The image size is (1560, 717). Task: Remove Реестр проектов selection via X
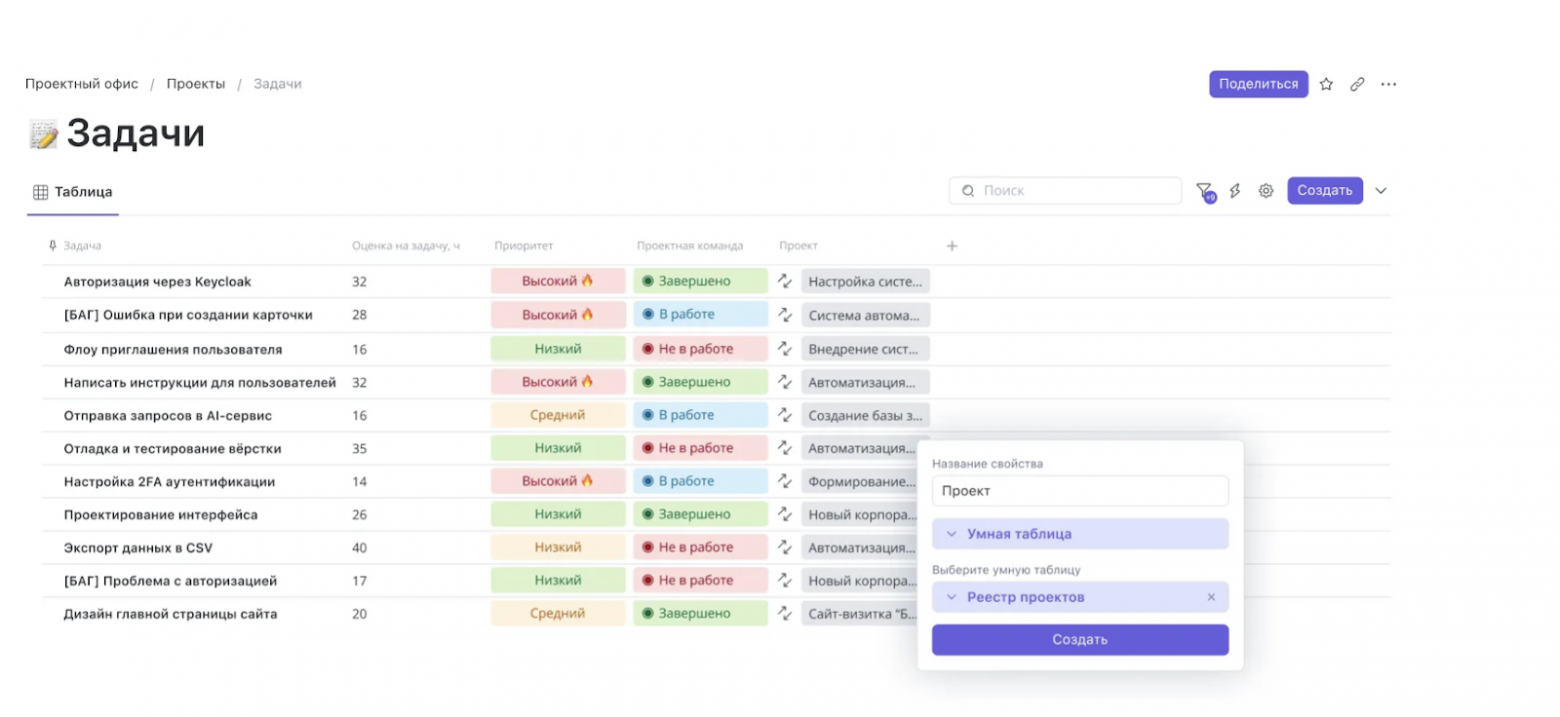(x=1211, y=597)
